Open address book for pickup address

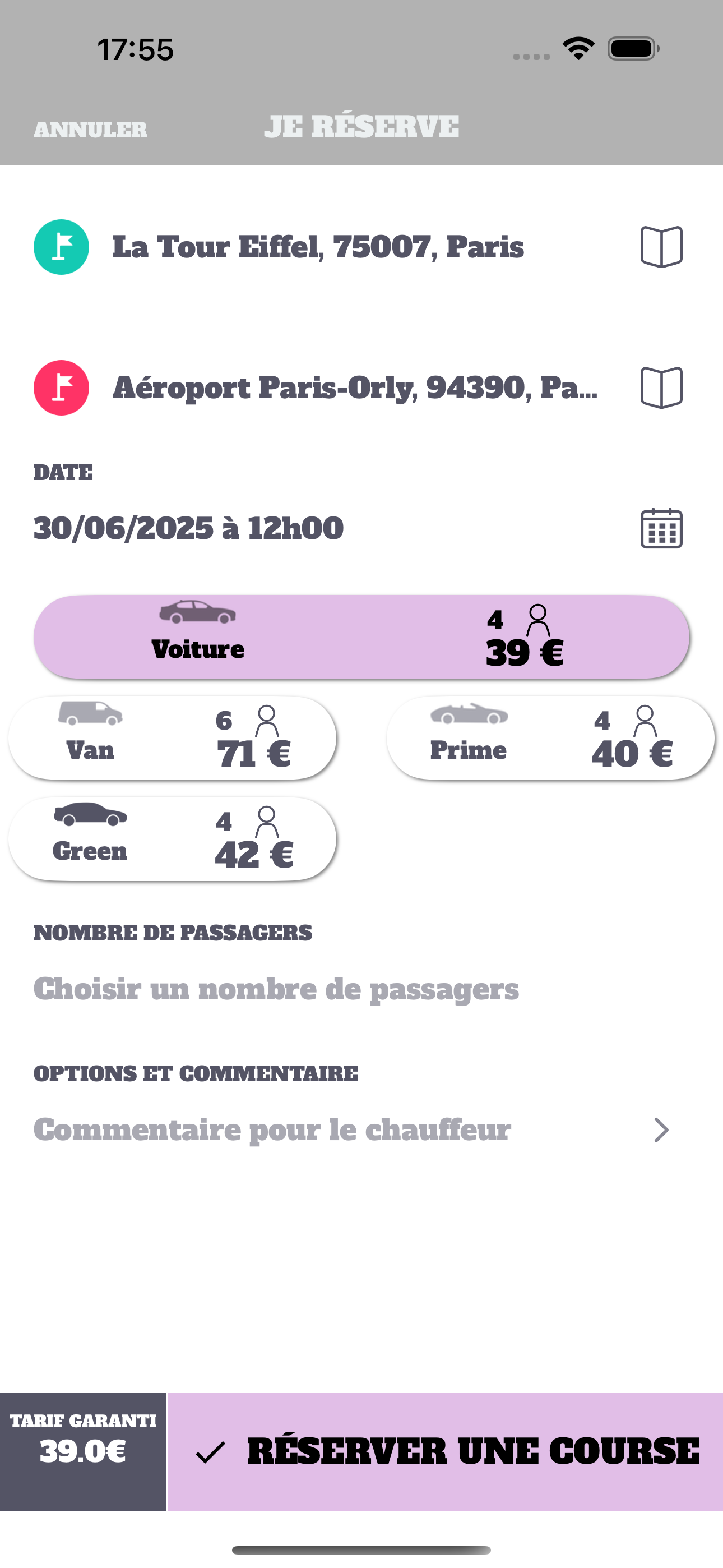click(661, 247)
